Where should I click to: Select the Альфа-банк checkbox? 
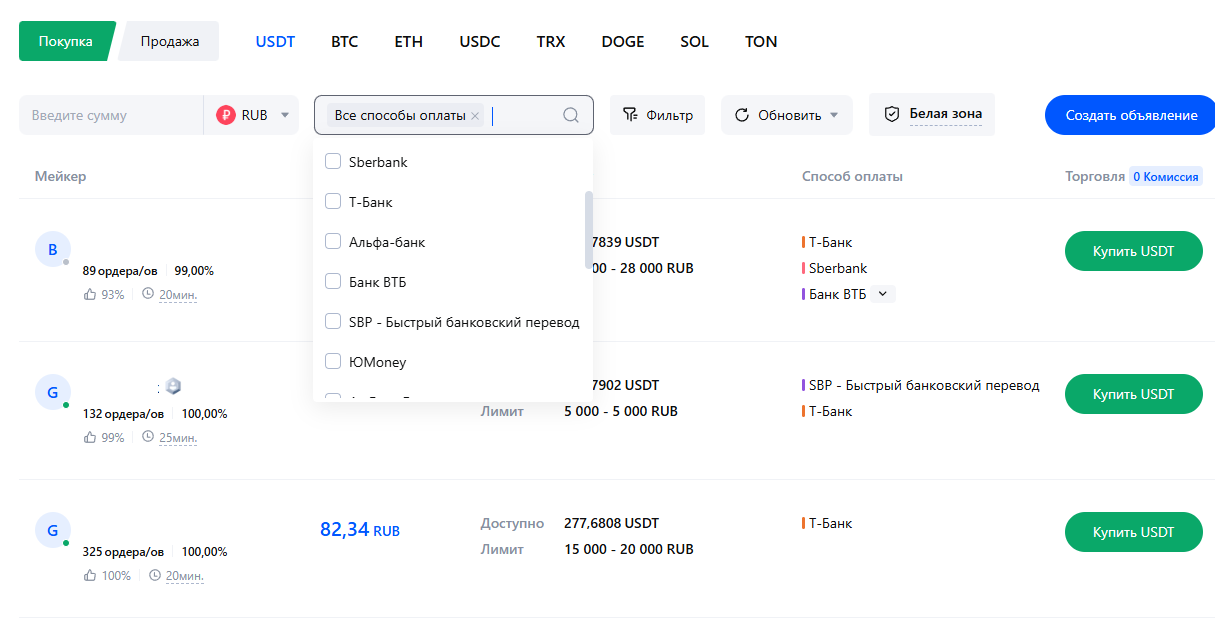point(334,242)
